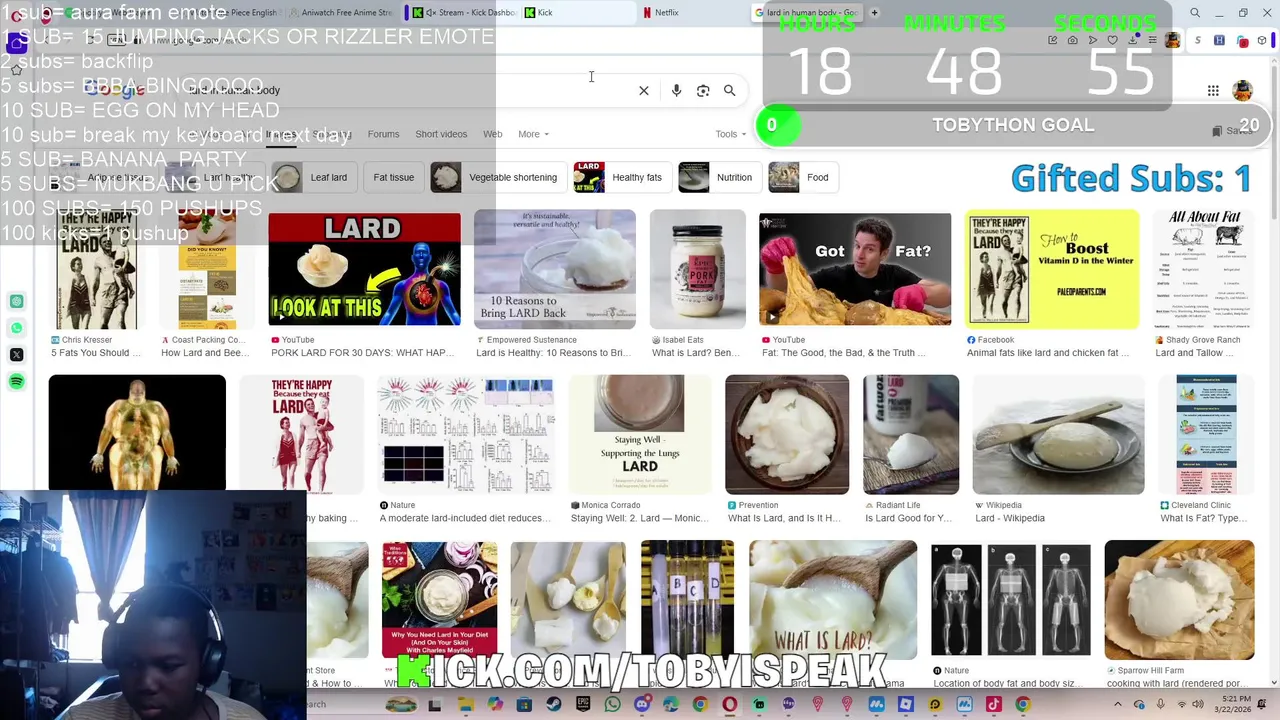Open How to Boost Vitamin D image
This screenshot has height=720, width=1280.
pos(1052,269)
